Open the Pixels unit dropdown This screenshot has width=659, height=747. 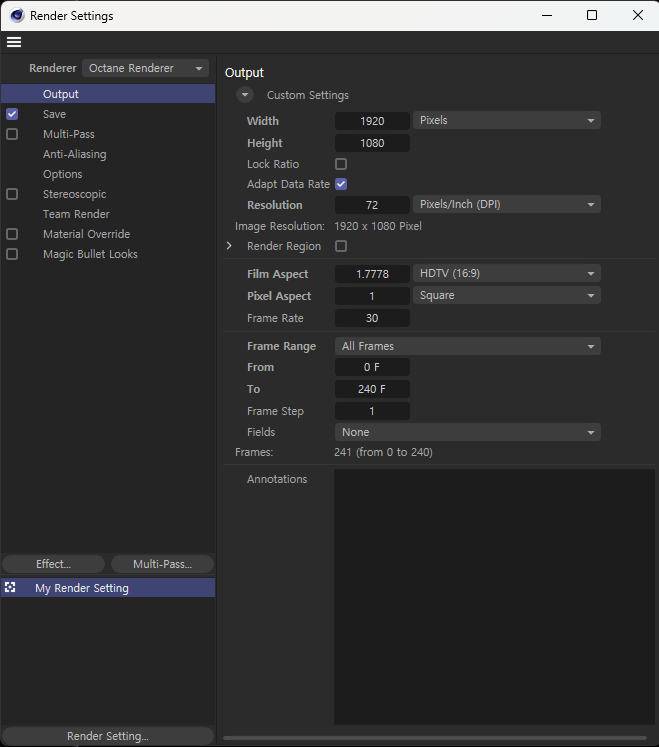pos(507,121)
